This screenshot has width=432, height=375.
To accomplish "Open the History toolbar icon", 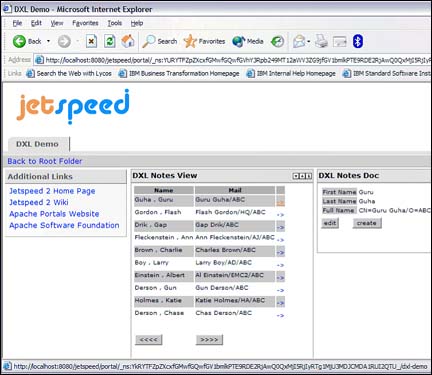I will click(x=277, y=41).
